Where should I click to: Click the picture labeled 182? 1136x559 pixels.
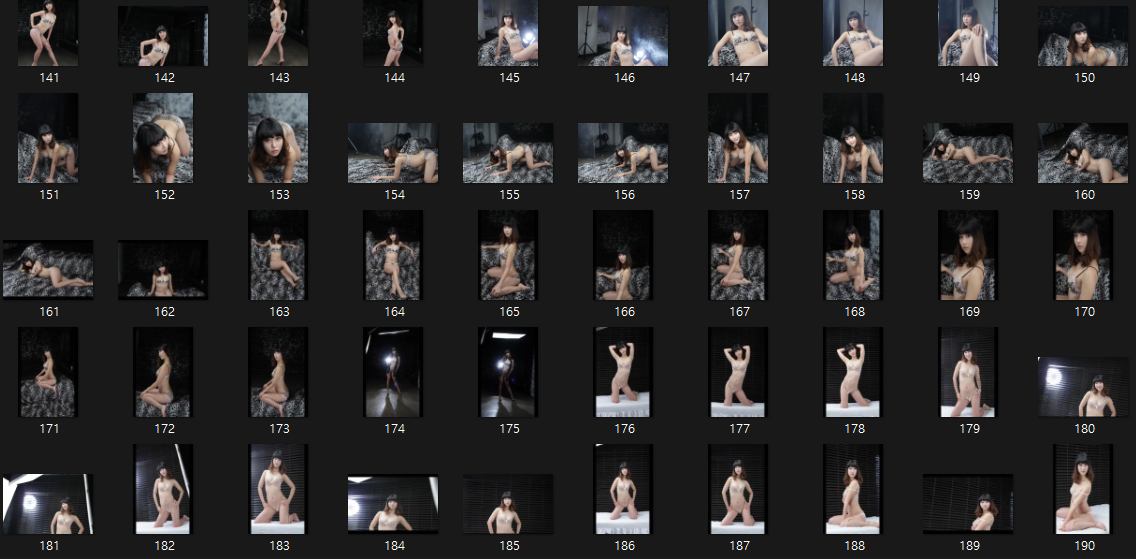click(163, 489)
